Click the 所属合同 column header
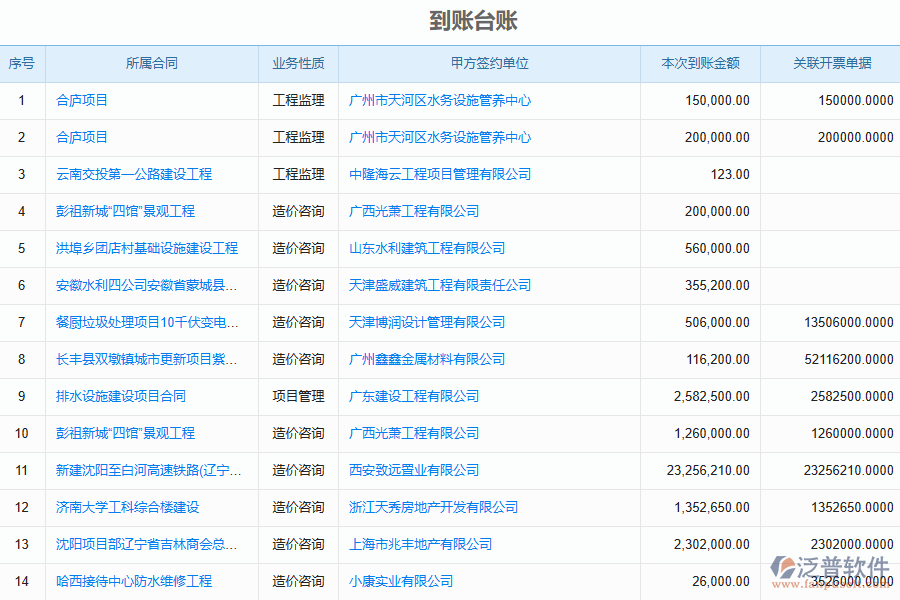The height and width of the screenshot is (600, 900). [152, 63]
